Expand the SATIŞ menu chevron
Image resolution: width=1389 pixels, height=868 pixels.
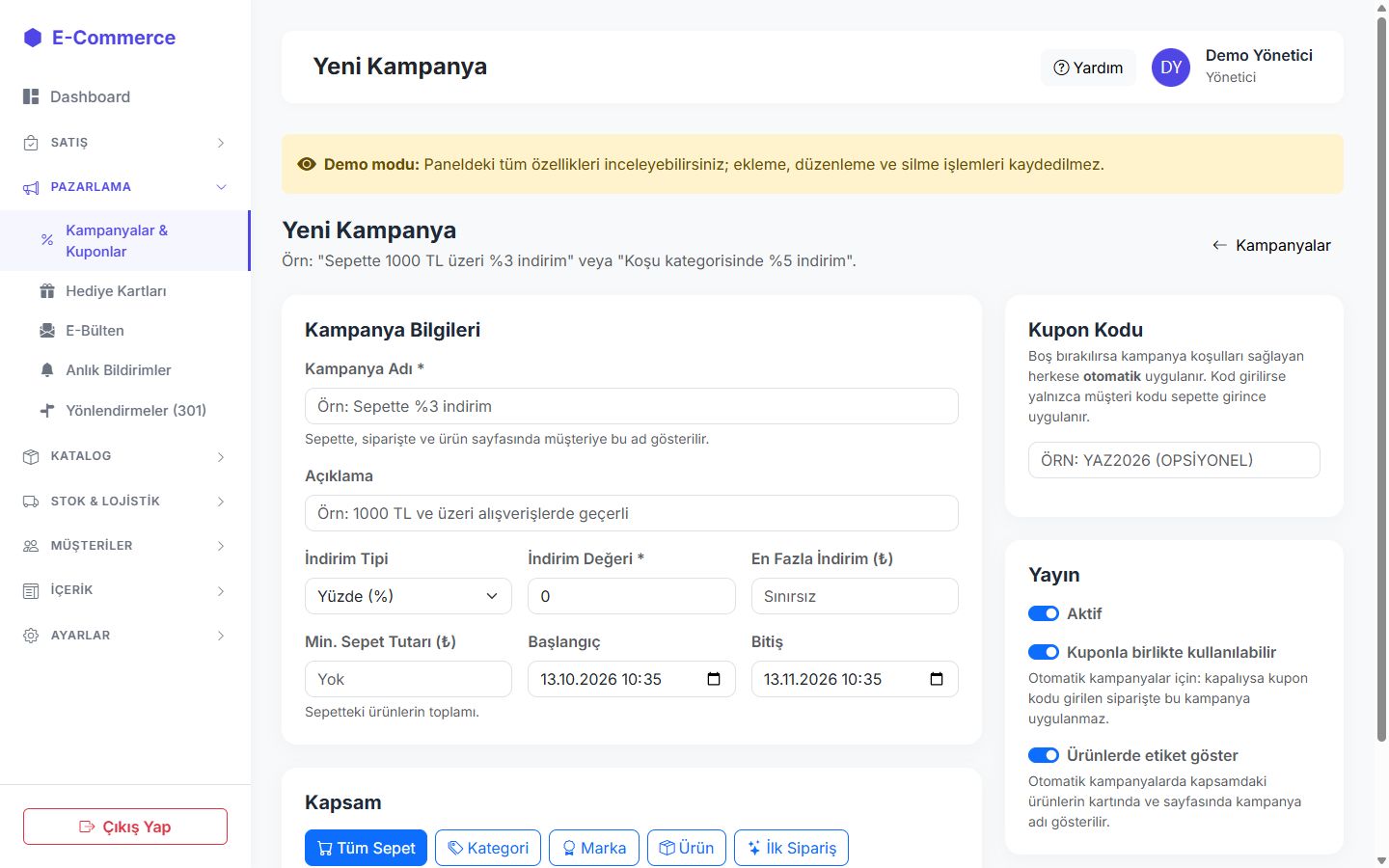click(x=221, y=143)
